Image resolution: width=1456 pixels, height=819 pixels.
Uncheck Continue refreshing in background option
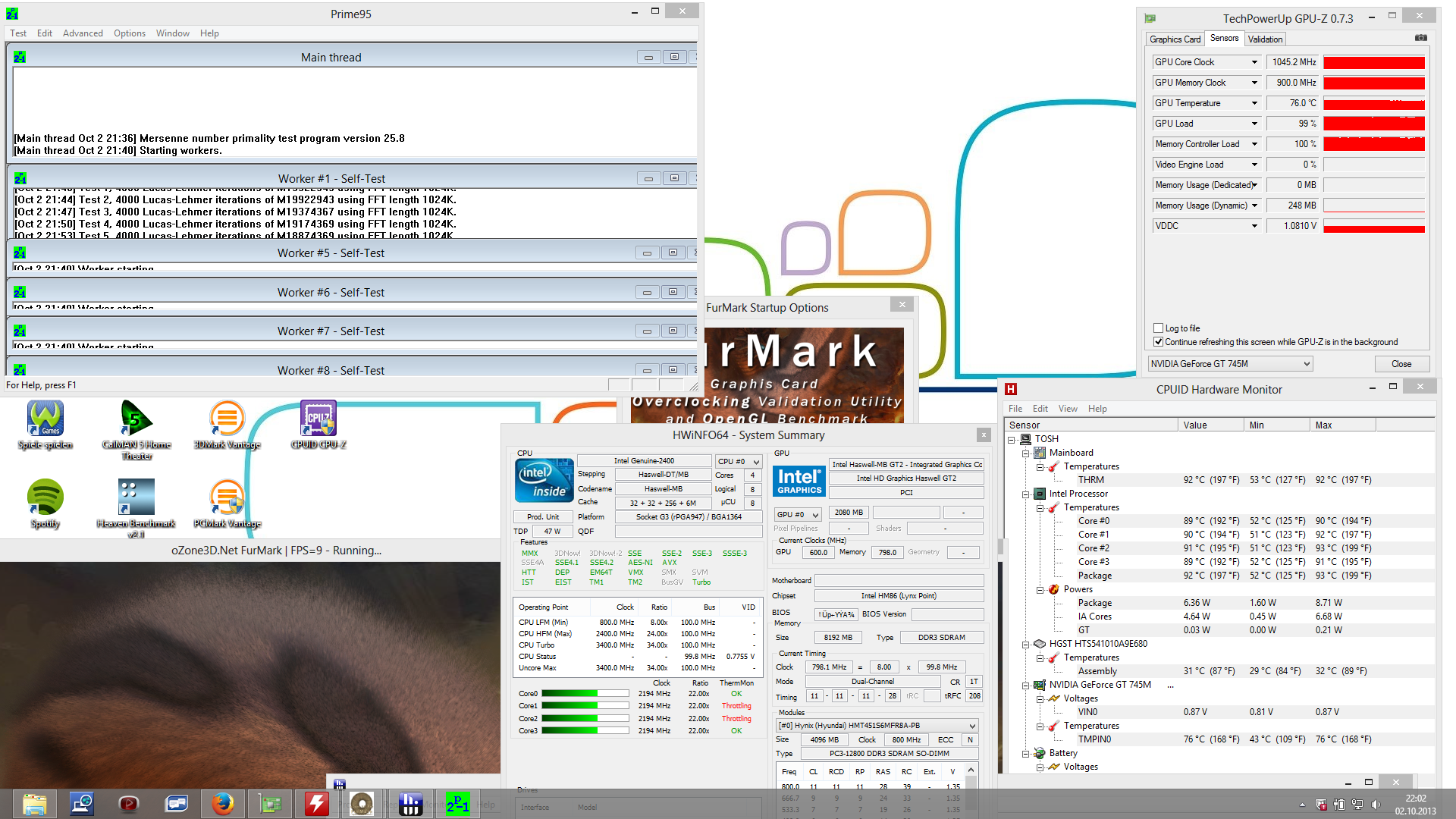1158,342
